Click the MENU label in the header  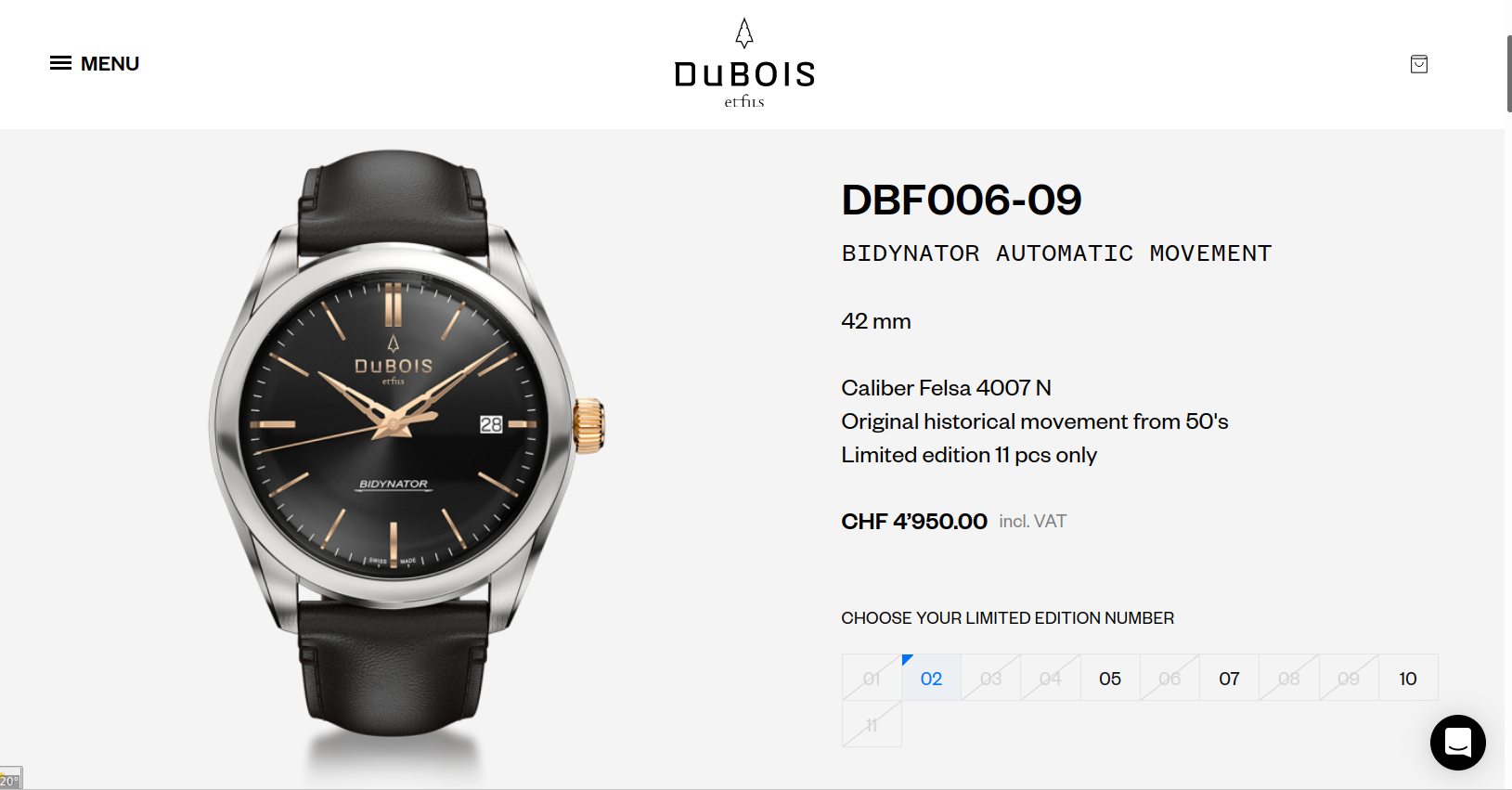coord(110,64)
